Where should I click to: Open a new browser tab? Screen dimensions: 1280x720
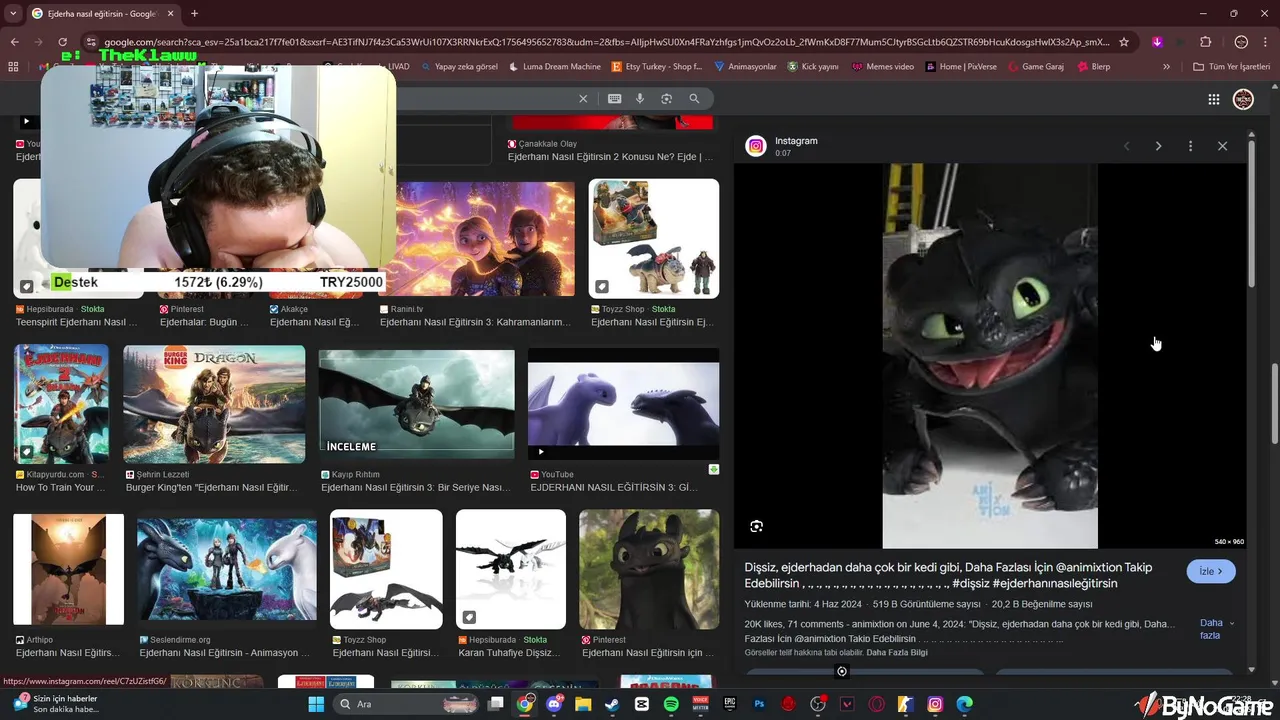[x=194, y=13]
